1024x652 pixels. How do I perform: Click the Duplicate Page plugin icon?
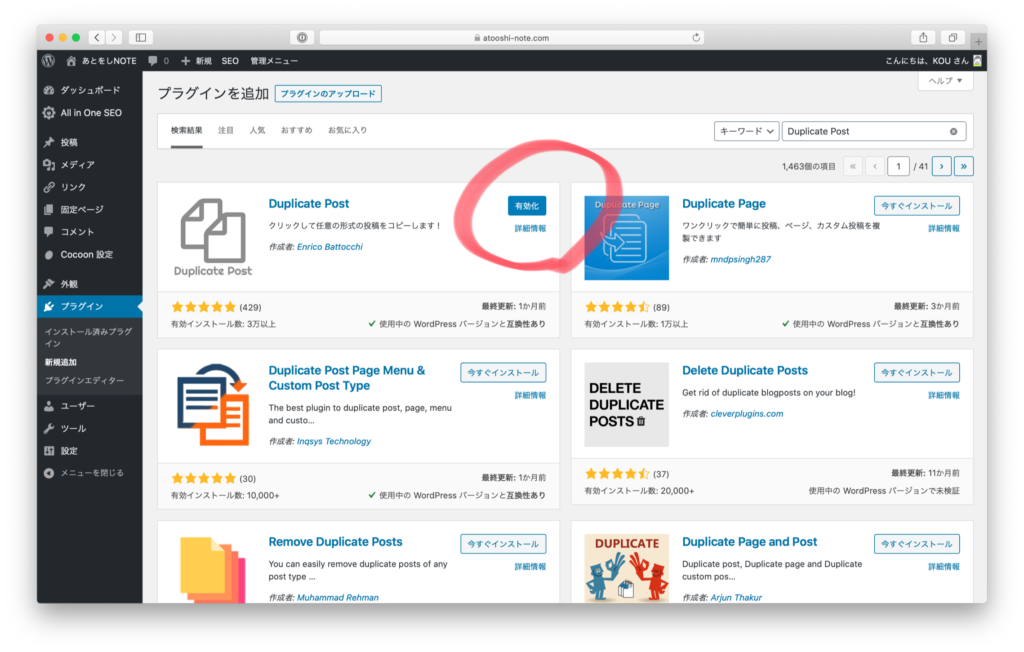[x=626, y=237]
